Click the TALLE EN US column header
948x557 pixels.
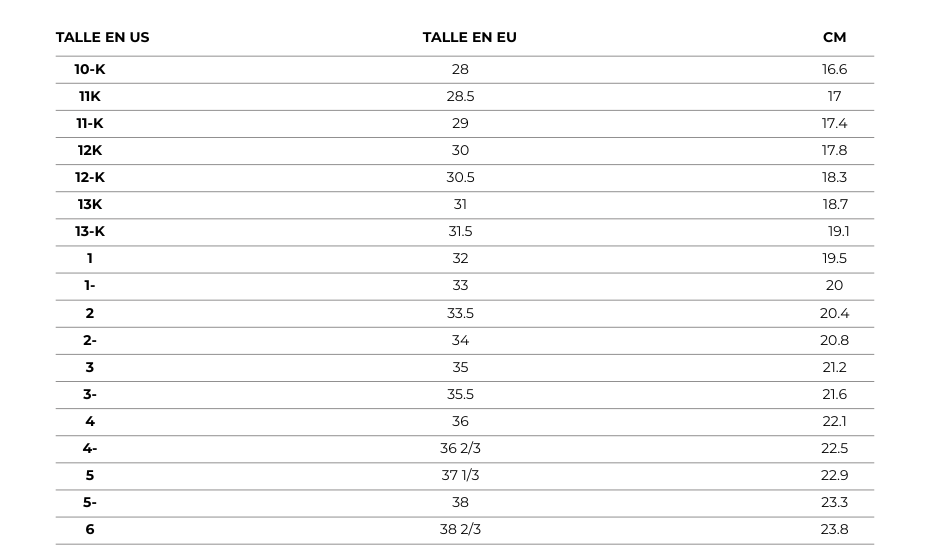(102, 37)
